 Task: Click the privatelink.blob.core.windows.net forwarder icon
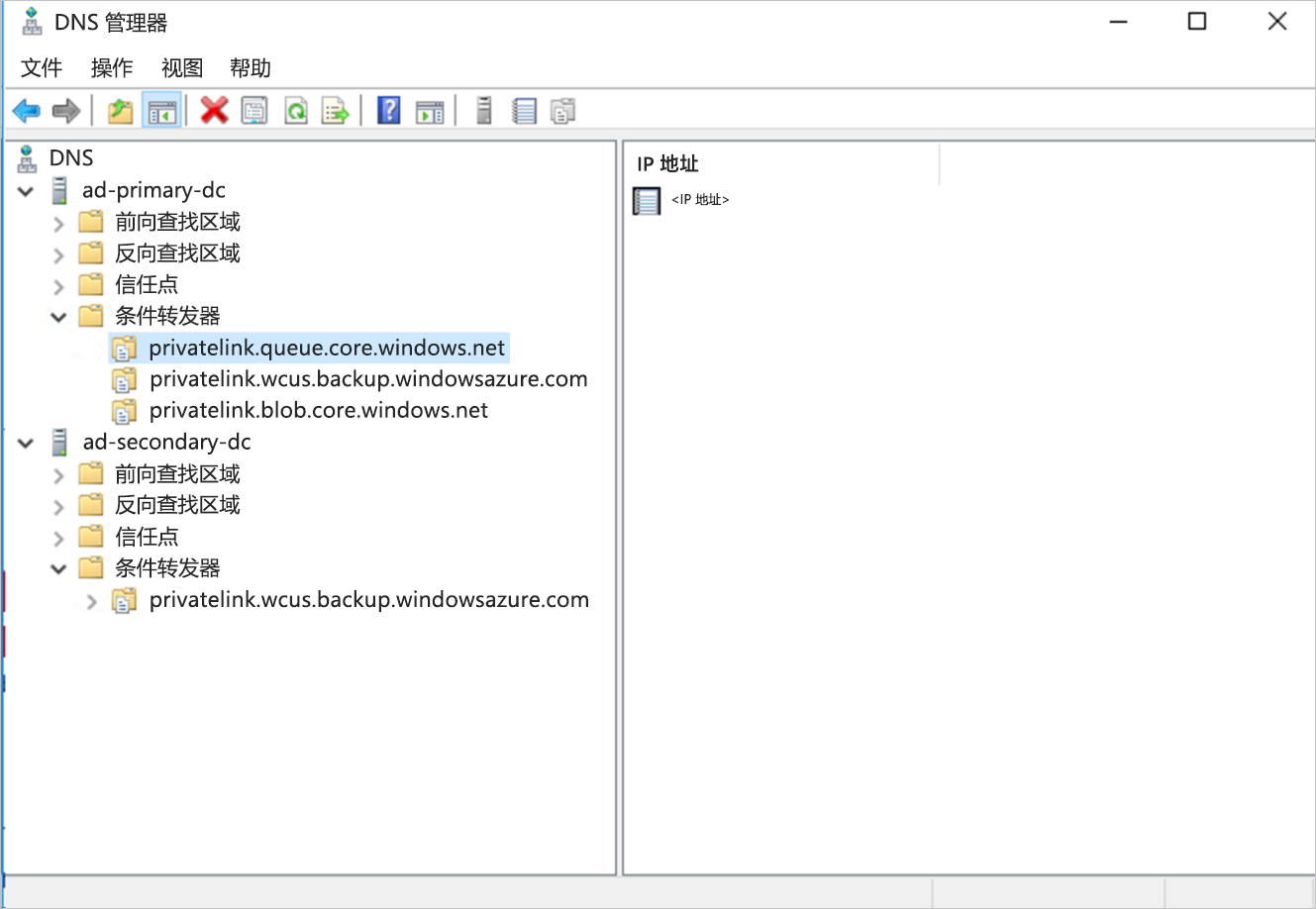pyautogui.click(x=125, y=411)
